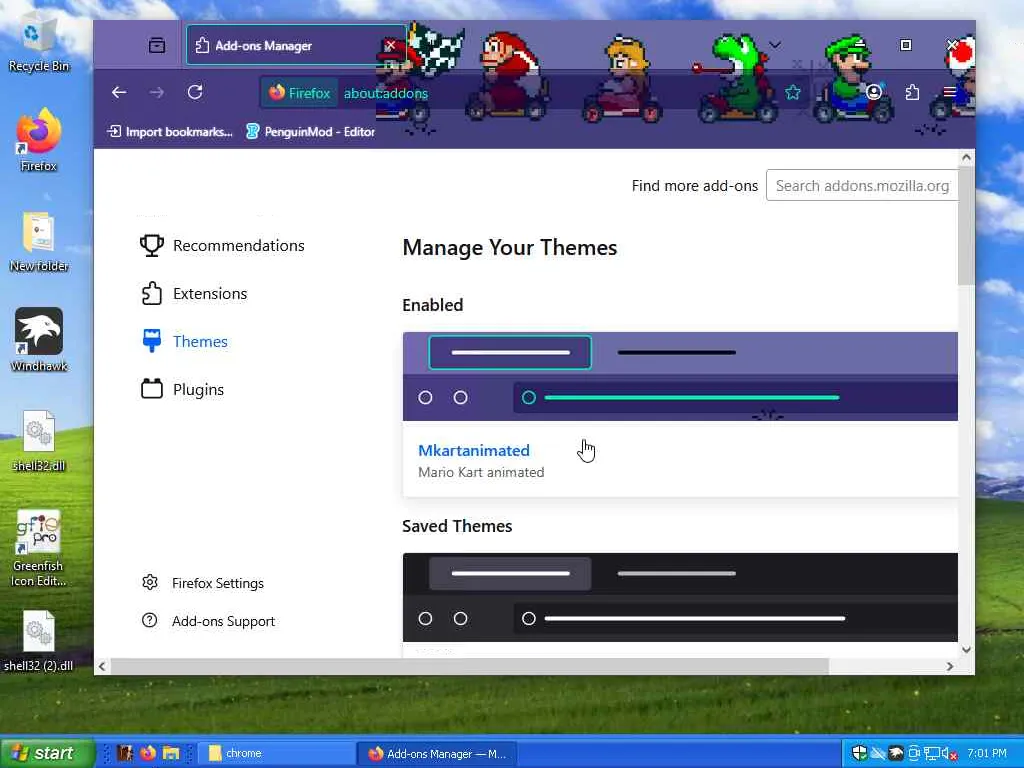Click the Mkartanimated theme preview image

click(680, 376)
